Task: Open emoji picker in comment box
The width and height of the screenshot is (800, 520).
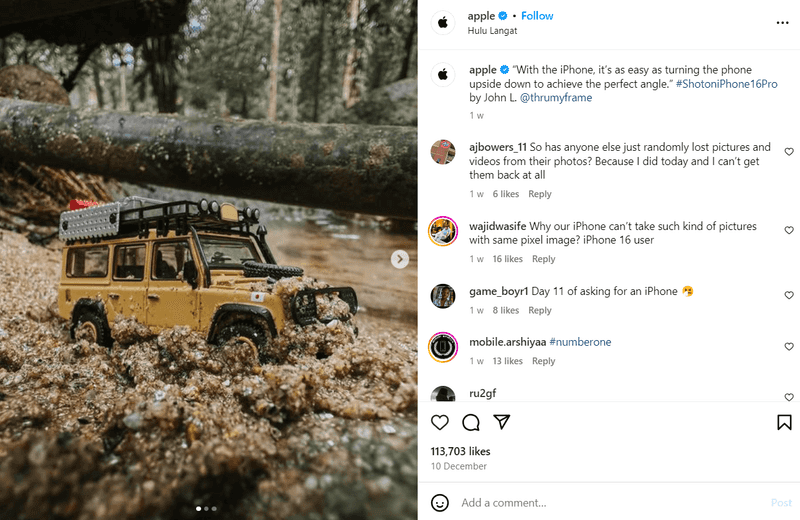Action: [x=439, y=502]
